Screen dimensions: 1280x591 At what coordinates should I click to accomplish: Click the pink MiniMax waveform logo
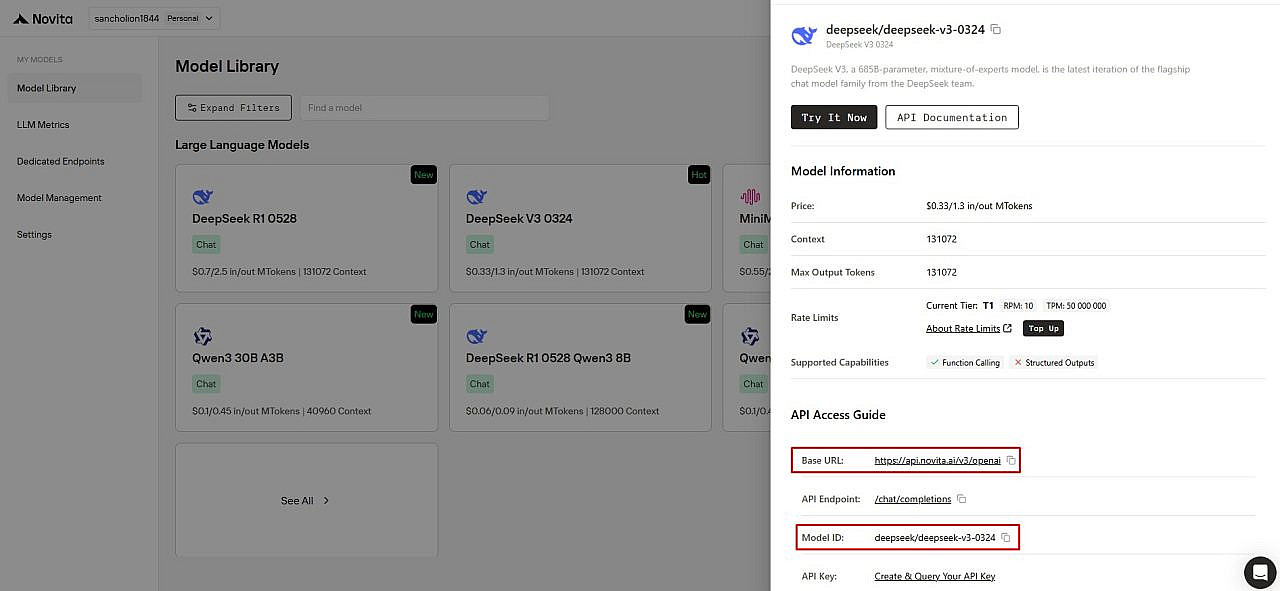[750, 197]
